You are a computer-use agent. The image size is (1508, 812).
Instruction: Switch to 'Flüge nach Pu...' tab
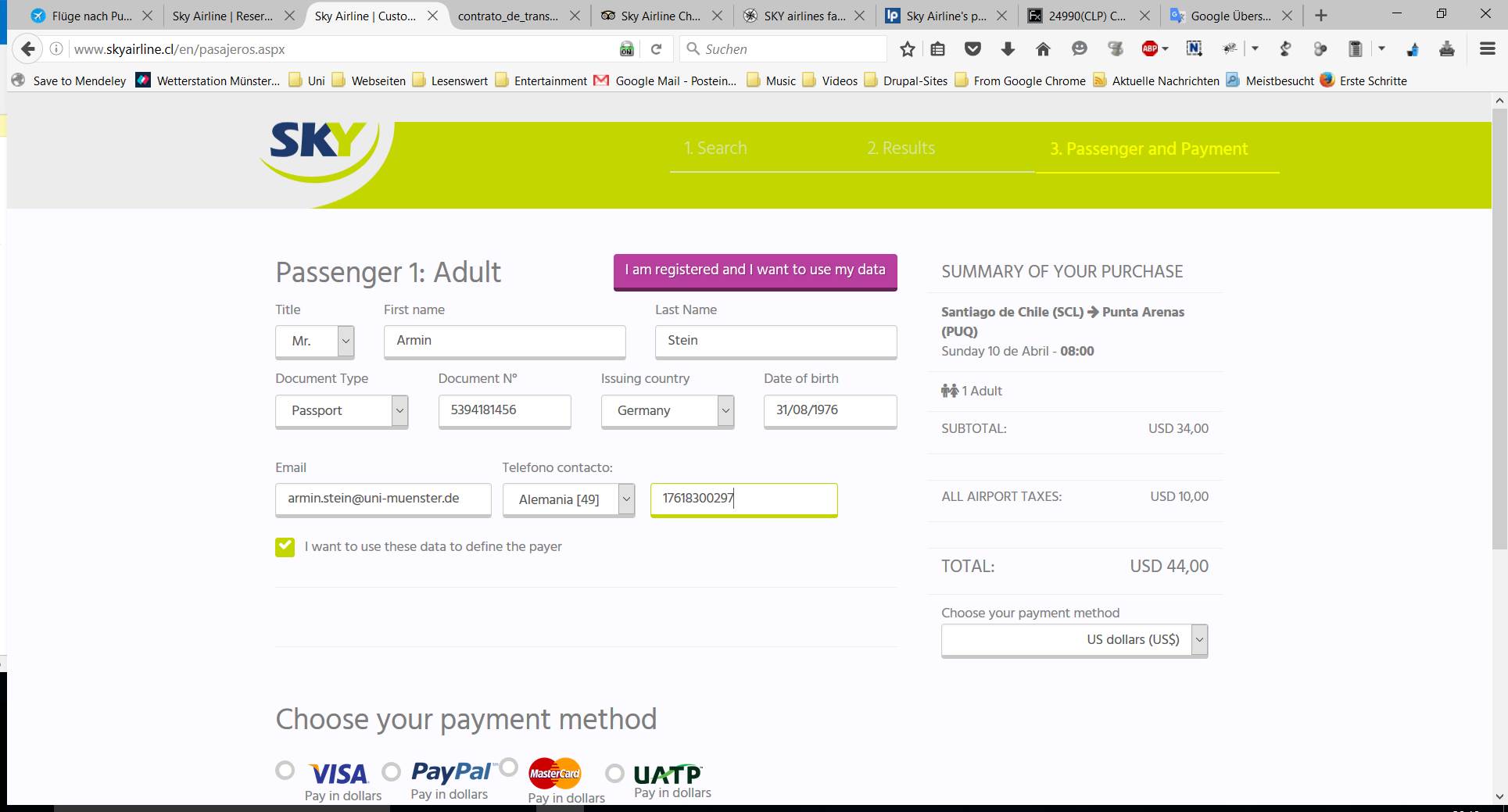[81, 16]
